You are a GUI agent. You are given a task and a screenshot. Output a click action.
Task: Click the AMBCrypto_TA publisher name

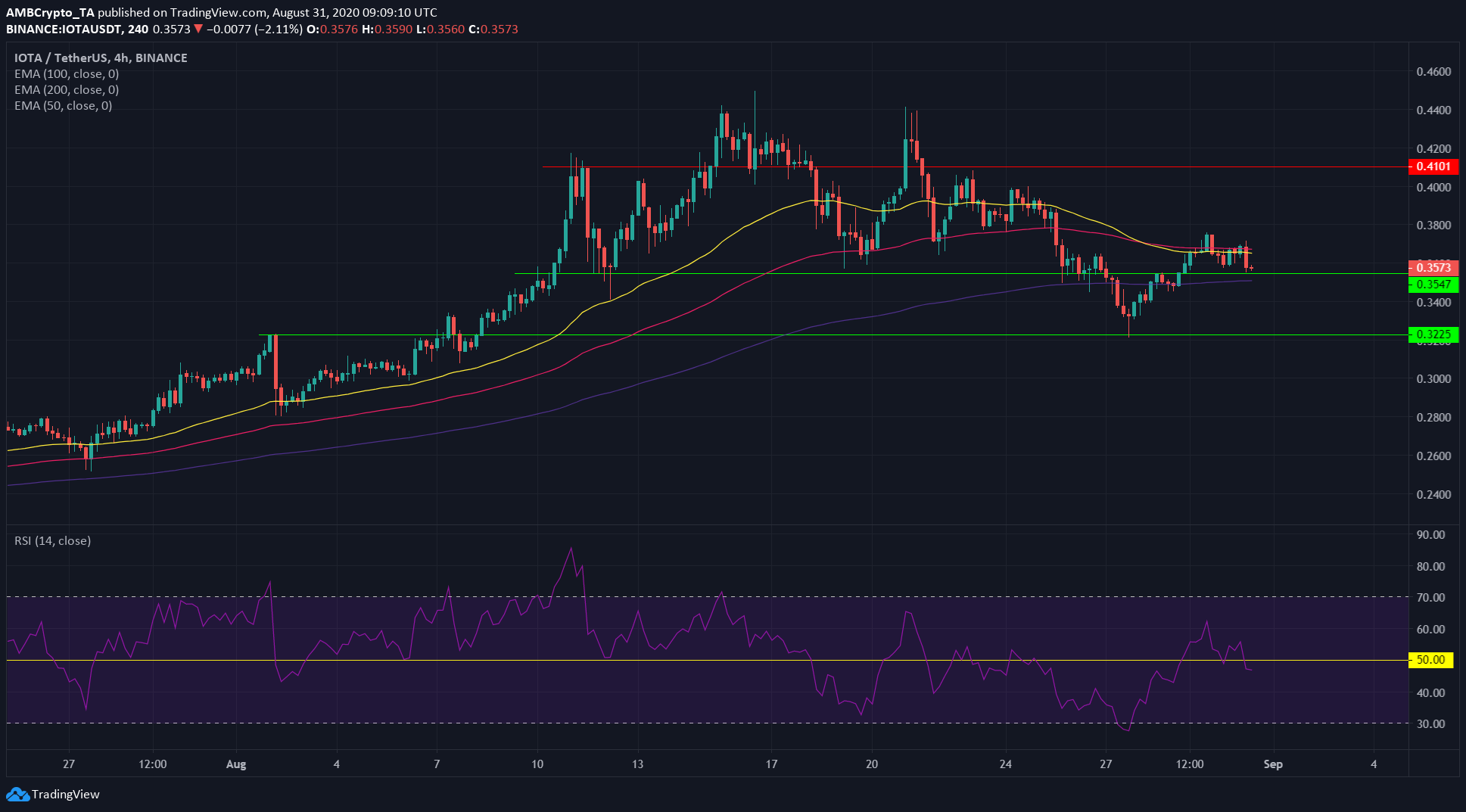50,13
